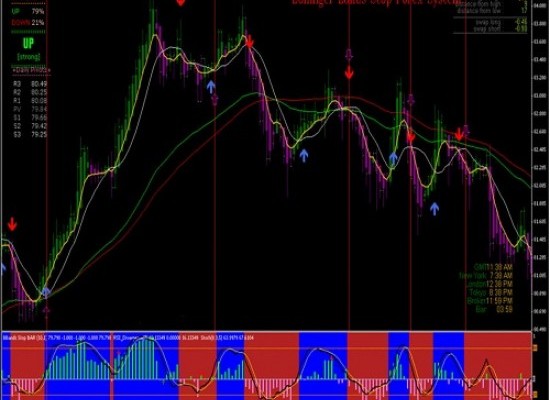Click the orange level marker on the indicator scale
The width and height of the screenshot is (550, 400).
click(536, 348)
